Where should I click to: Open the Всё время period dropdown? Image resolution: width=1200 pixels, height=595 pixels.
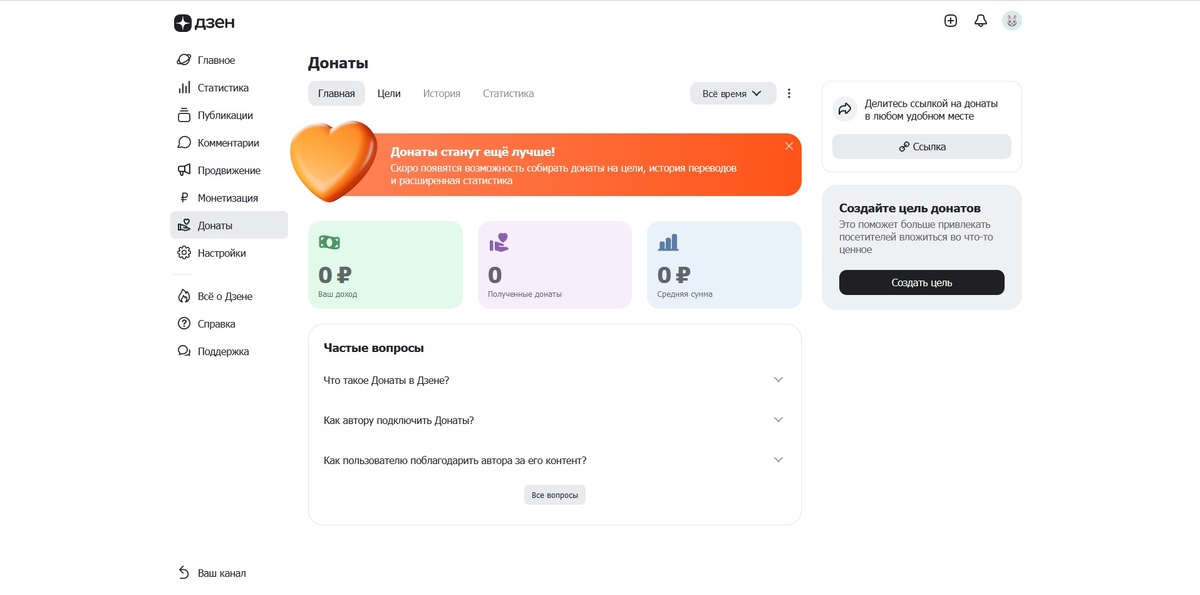(x=733, y=93)
